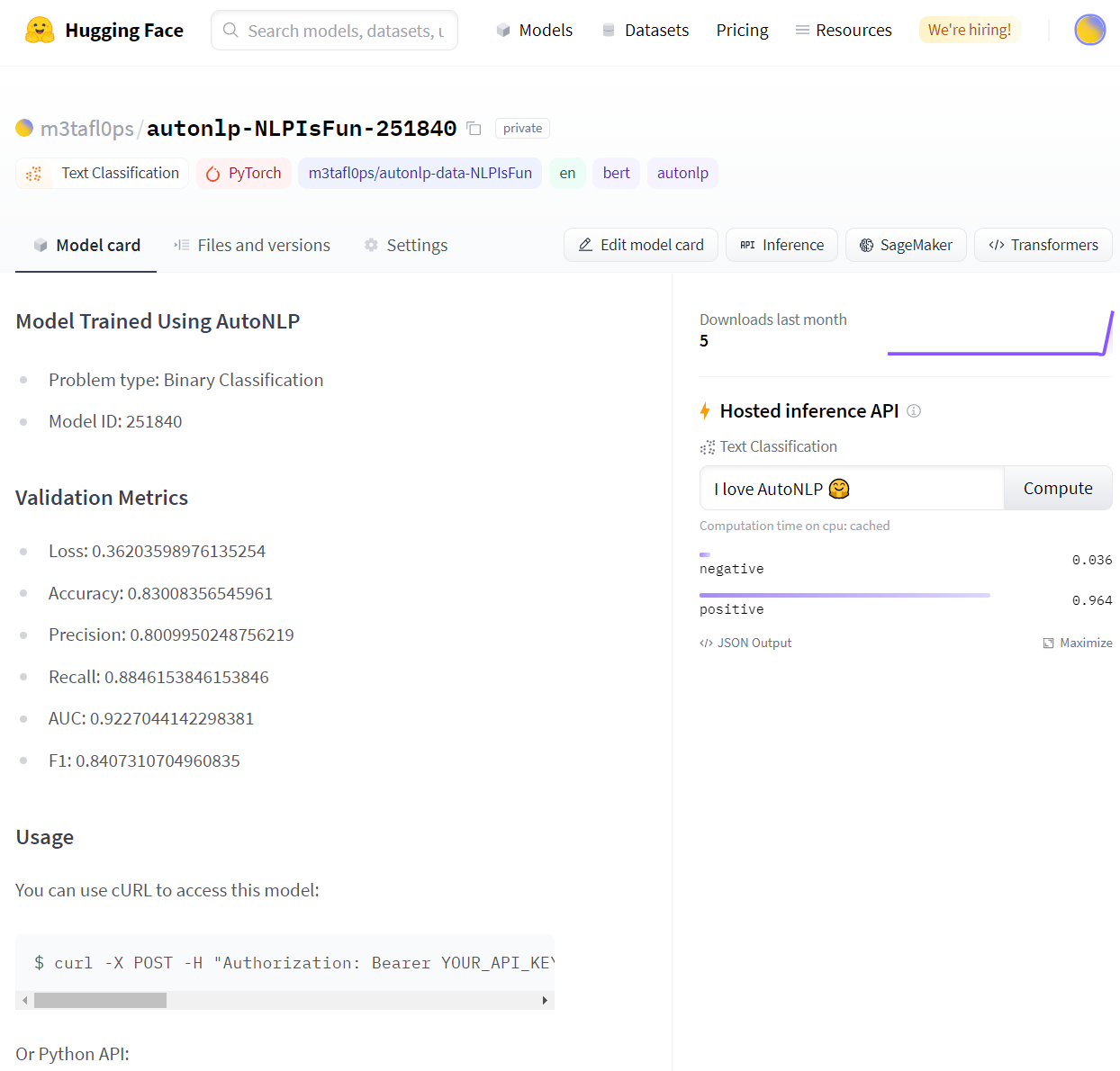
Task: Click the m3tafl0ps owner link
Action: (87, 129)
